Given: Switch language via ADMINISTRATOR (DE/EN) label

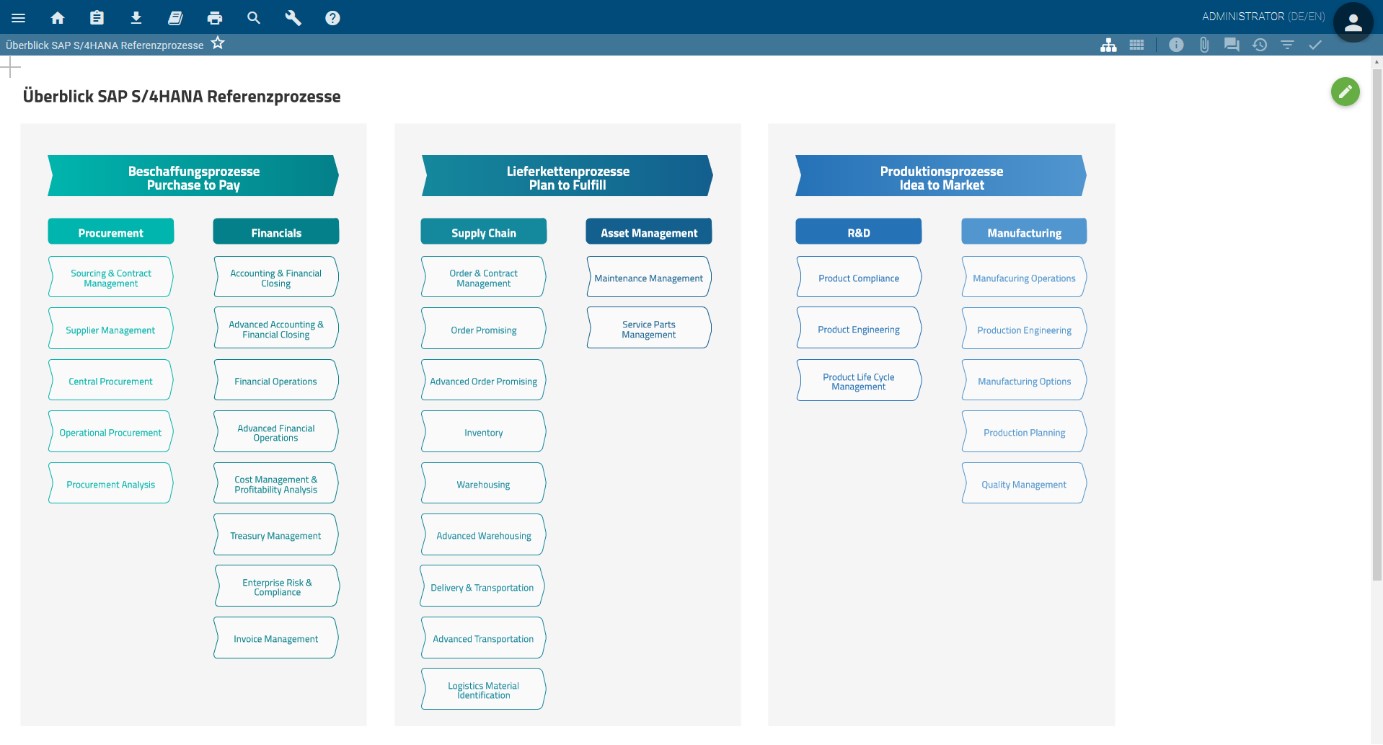Looking at the screenshot, I should 1265,17.
